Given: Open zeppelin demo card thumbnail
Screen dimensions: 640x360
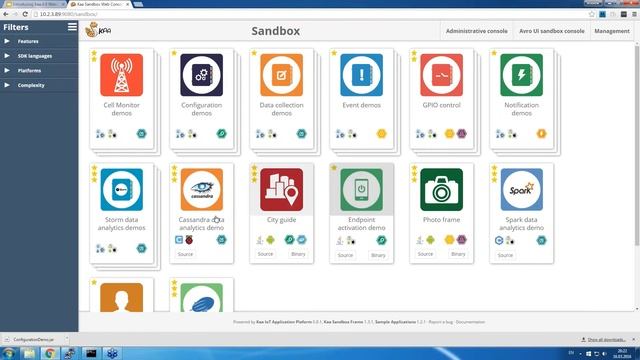Looking at the screenshot, I should tap(202, 298).
